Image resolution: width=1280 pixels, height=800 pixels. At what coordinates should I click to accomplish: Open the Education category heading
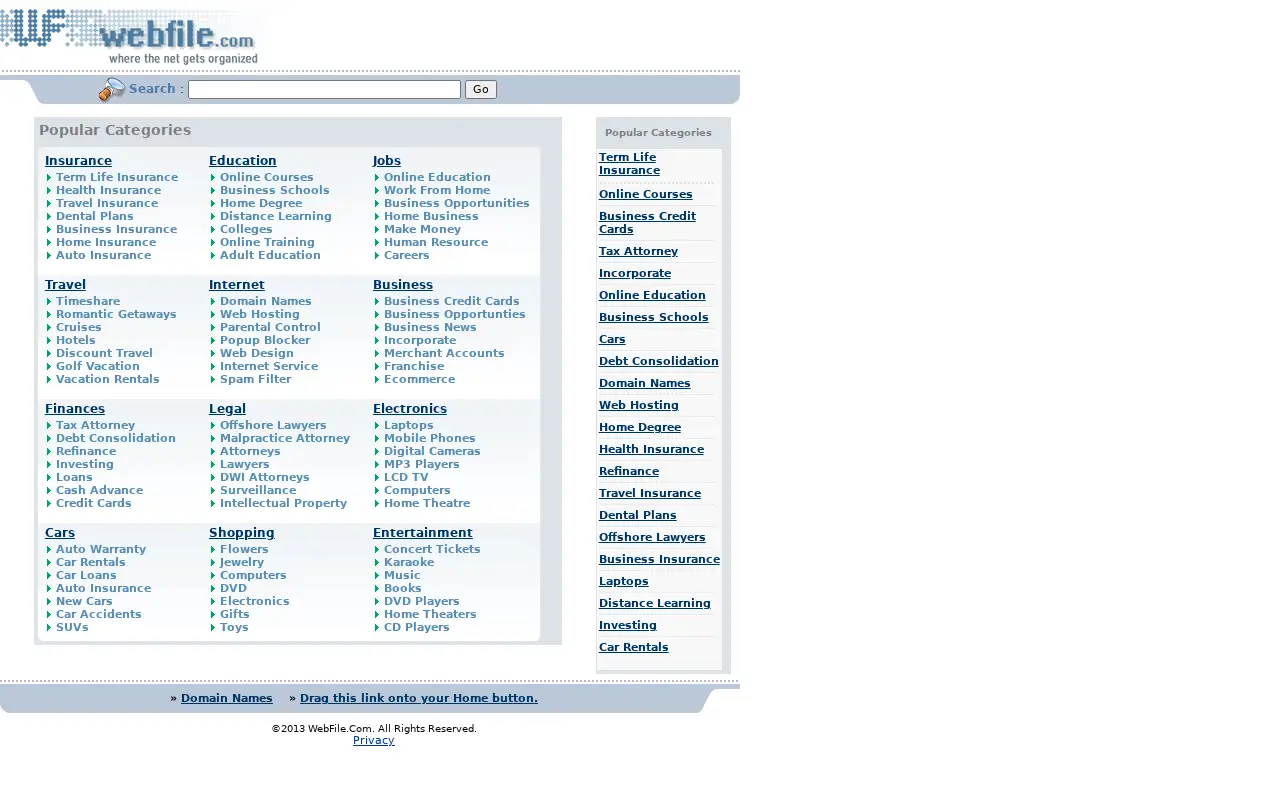tap(243, 161)
